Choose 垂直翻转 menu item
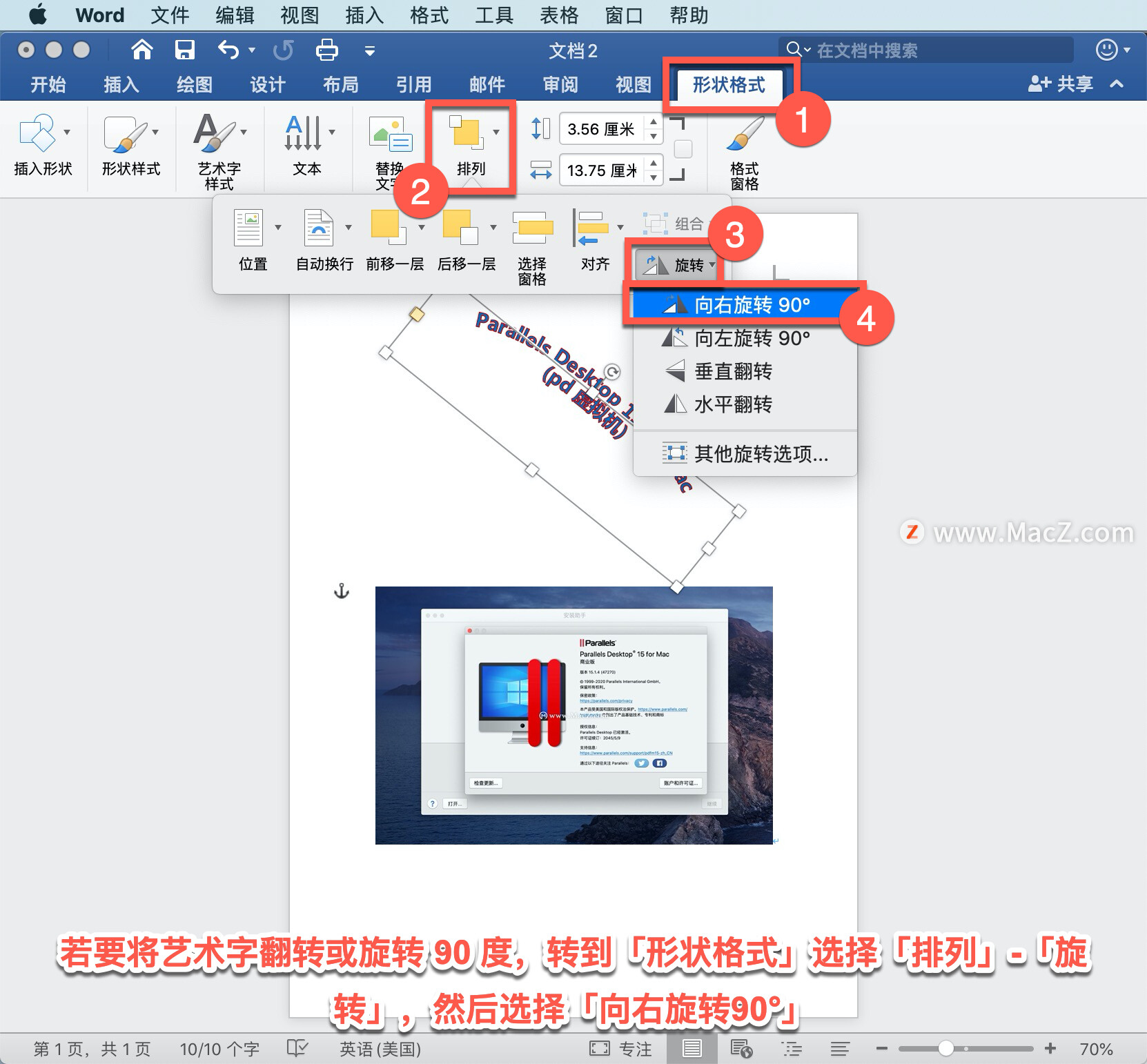Image resolution: width=1147 pixels, height=1064 pixels. coord(745,371)
